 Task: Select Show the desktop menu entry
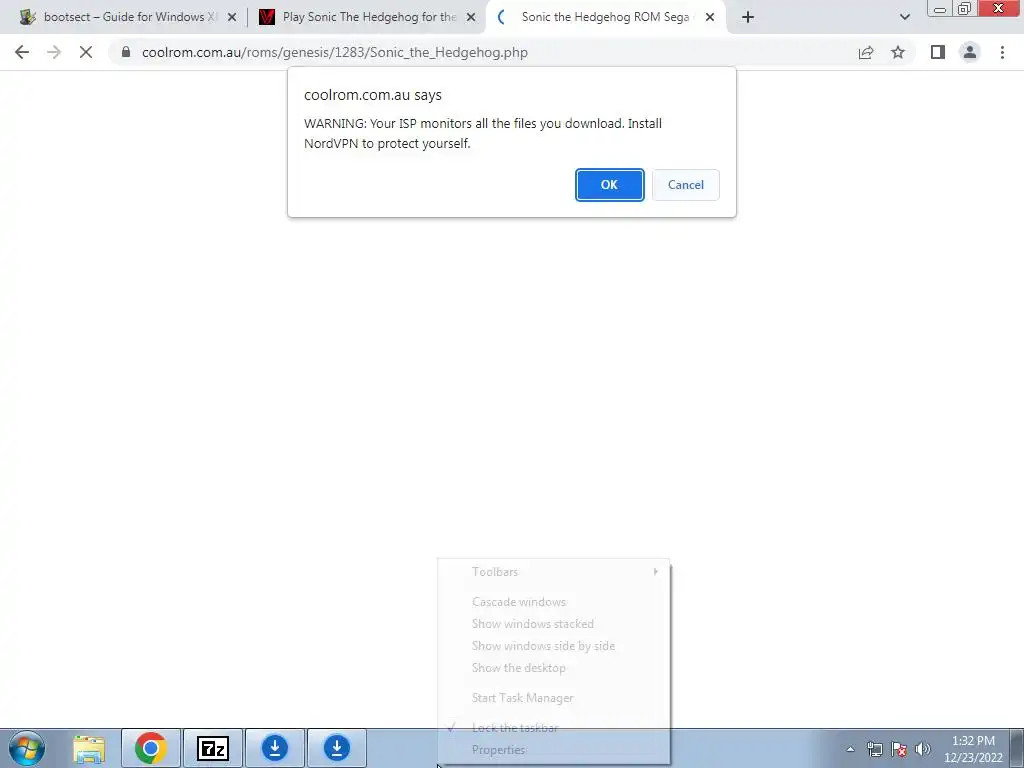[553, 668]
